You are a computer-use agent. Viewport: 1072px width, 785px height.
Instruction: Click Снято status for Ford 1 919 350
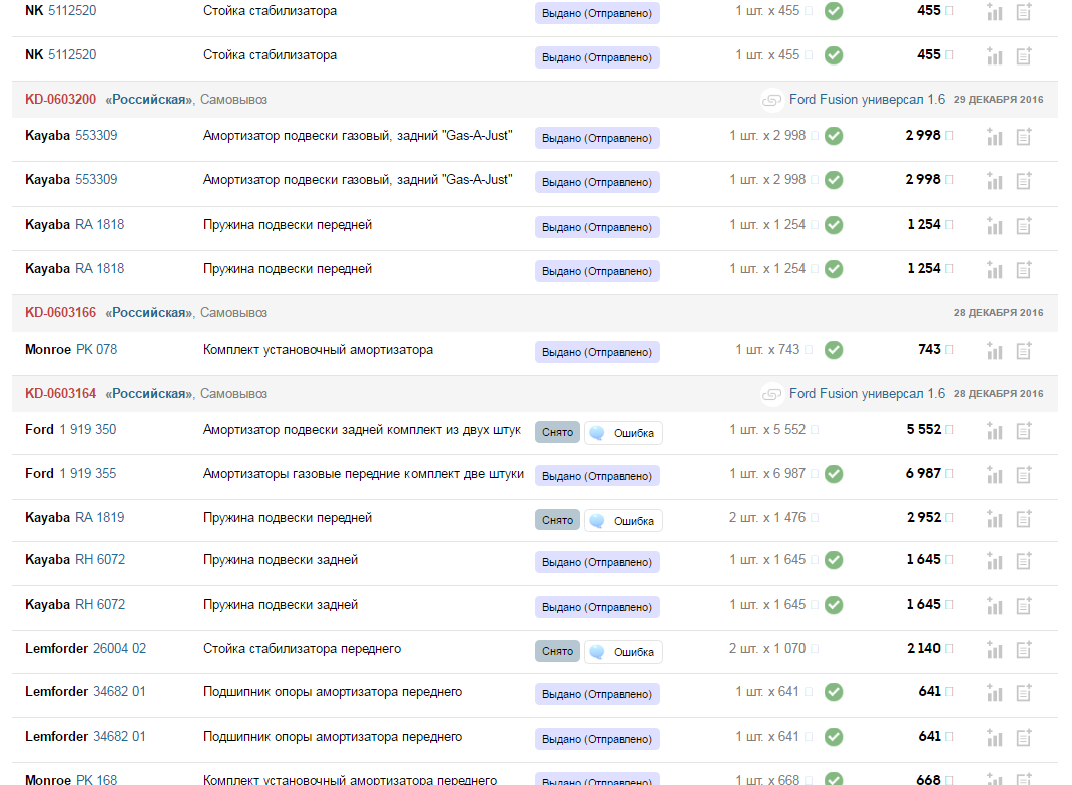pos(557,432)
